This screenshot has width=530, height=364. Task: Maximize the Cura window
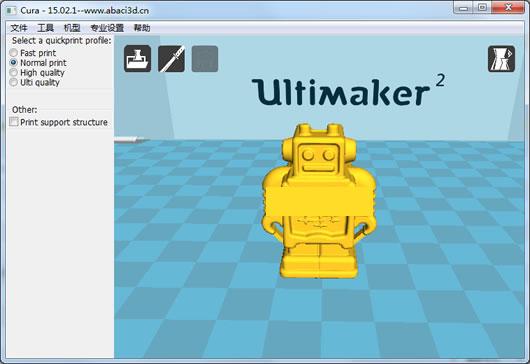click(x=482, y=8)
